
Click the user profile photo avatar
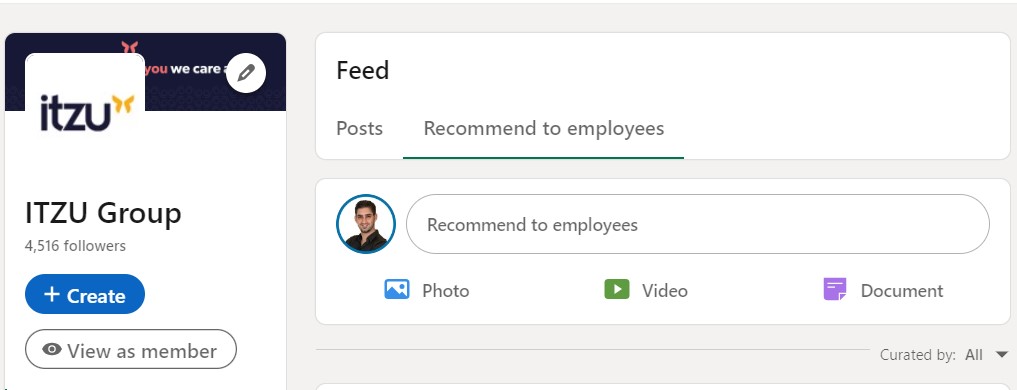click(366, 224)
